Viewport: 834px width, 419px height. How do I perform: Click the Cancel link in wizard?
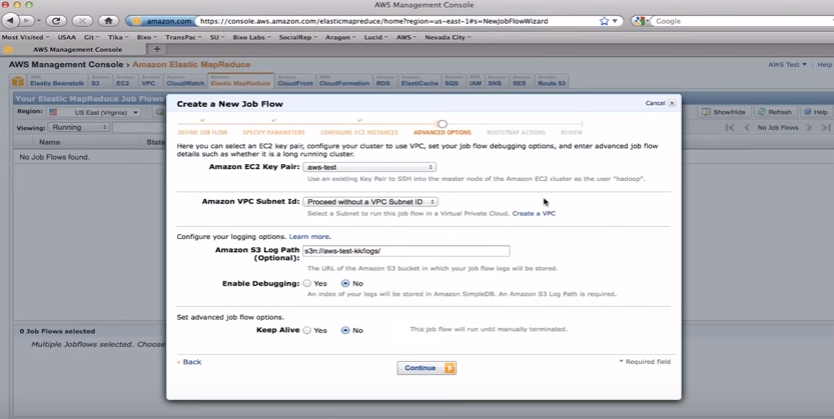(x=655, y=103)
